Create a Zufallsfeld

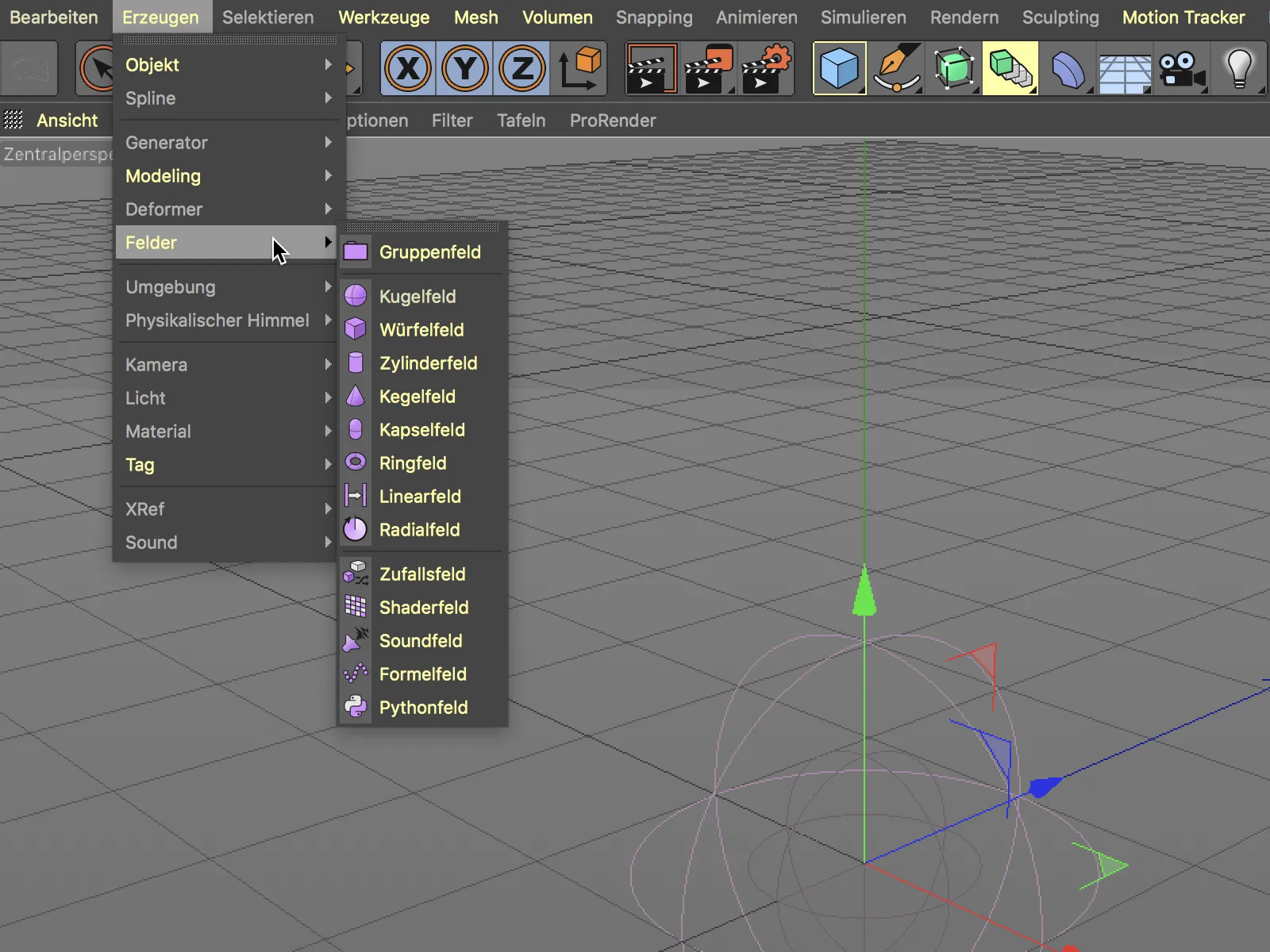tap(423, 574)
